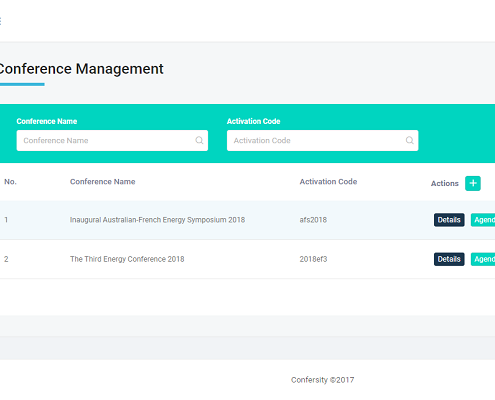This screenshot has height=400, width=495.
Task: Select the Actions column header label
Action: point(445,183)
